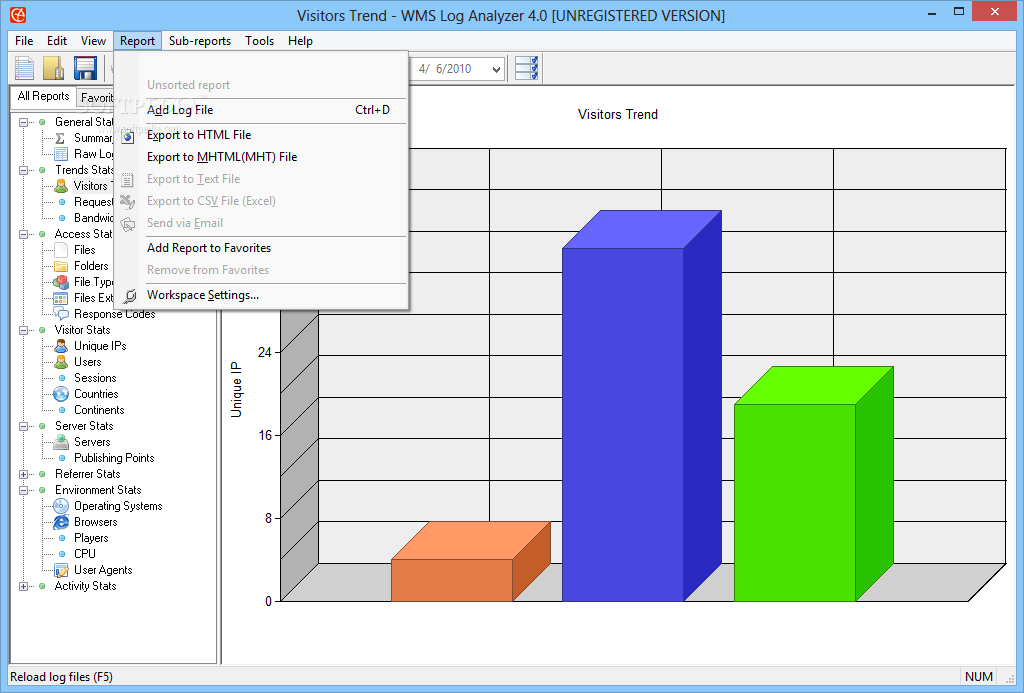Click the New workspace document icon
Screen dimensions: 1024x693
tap(24, 68)
